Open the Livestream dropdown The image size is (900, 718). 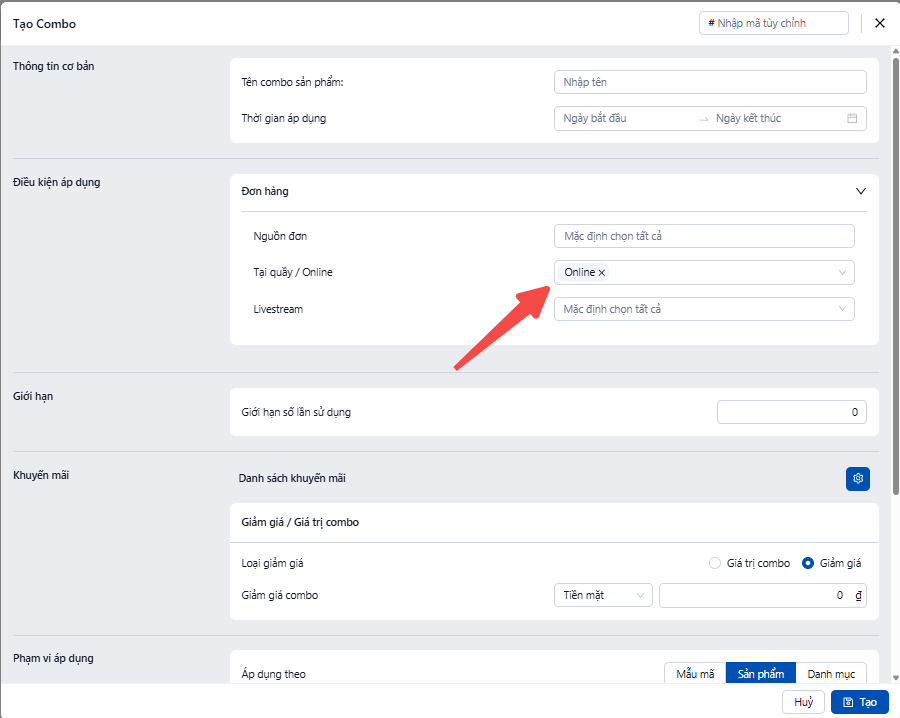(x=704, y=309)
